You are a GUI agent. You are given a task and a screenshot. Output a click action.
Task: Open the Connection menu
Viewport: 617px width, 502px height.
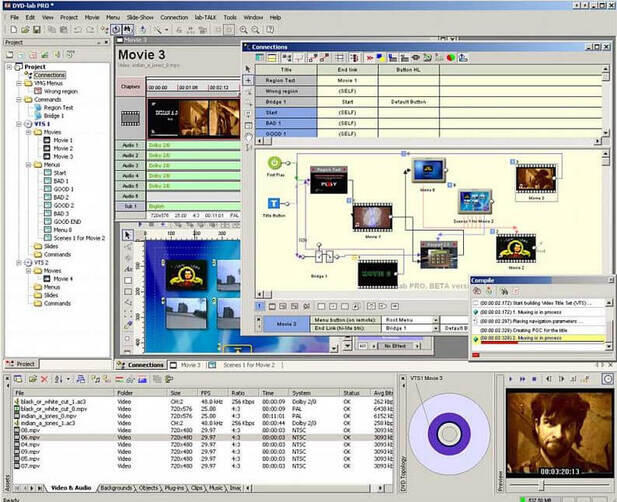174,17
